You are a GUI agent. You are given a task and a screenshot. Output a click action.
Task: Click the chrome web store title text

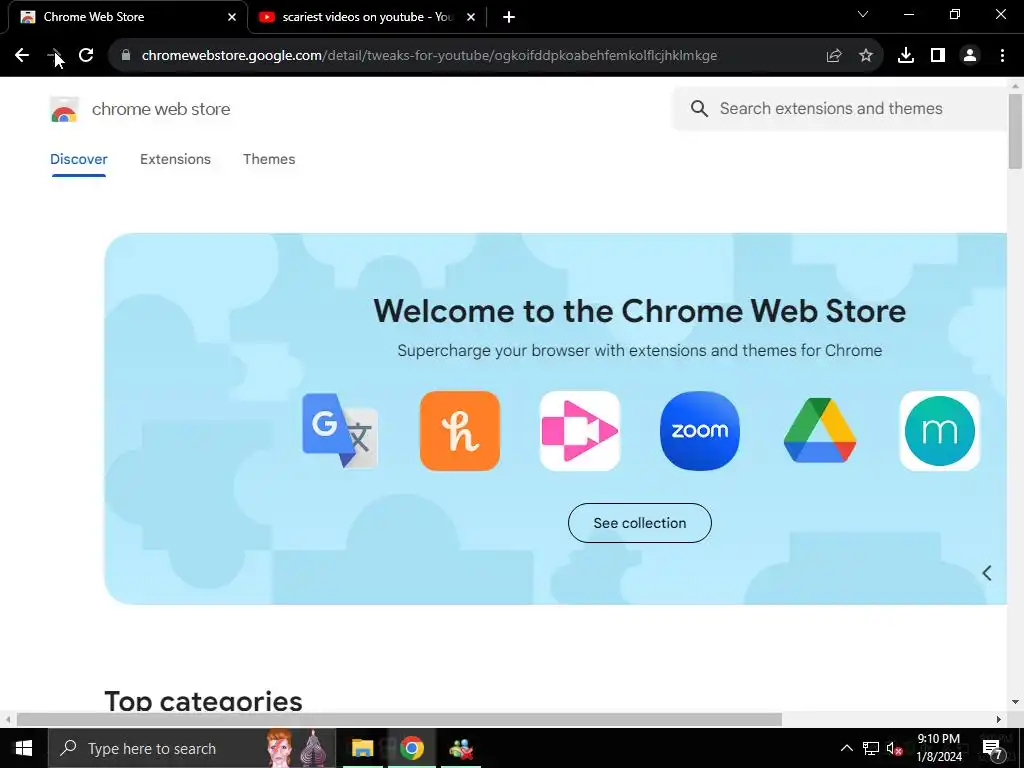pos(161,109)
